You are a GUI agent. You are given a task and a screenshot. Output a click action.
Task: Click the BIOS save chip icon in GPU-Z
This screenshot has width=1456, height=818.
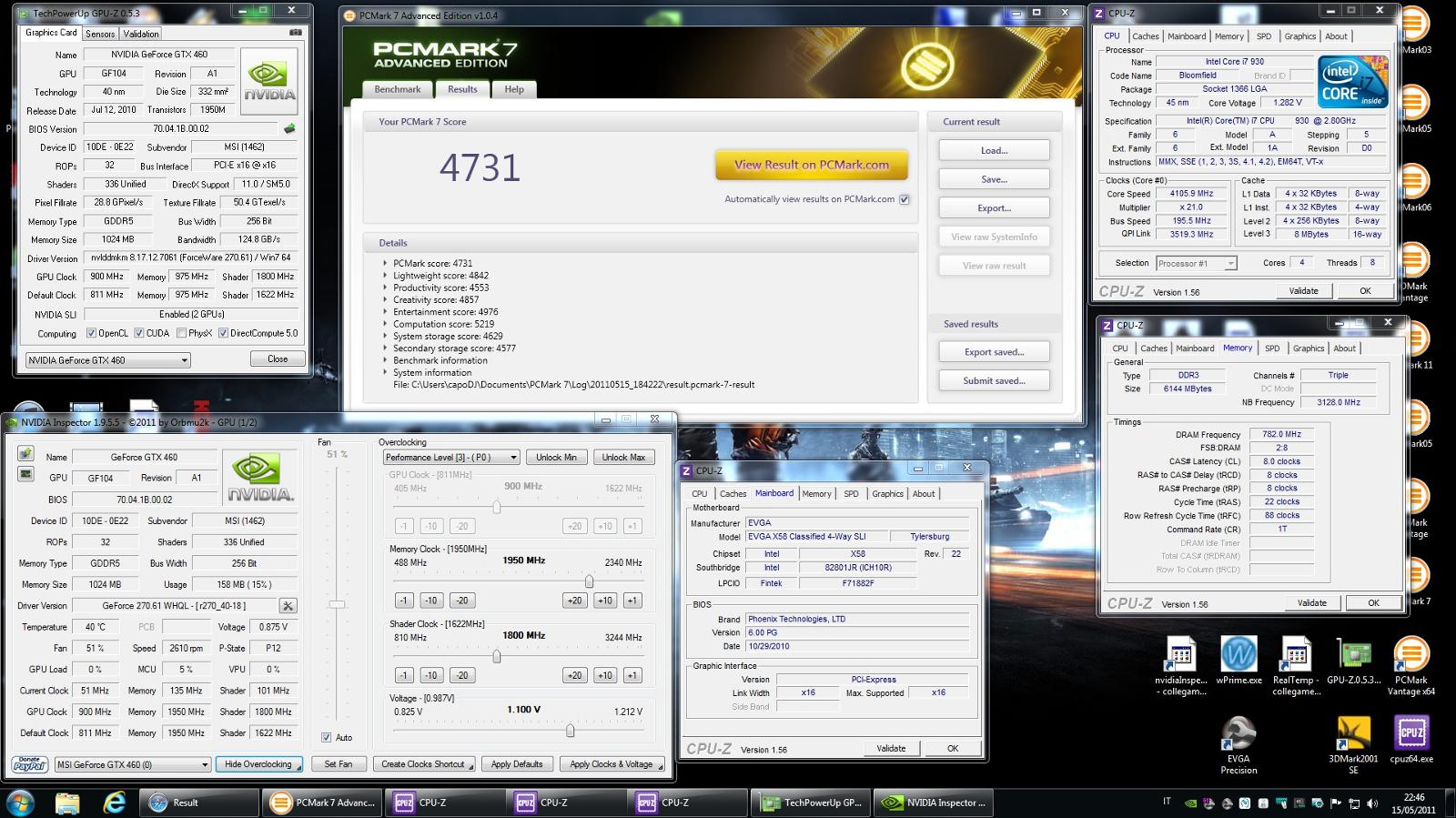[x=289, y=129]
